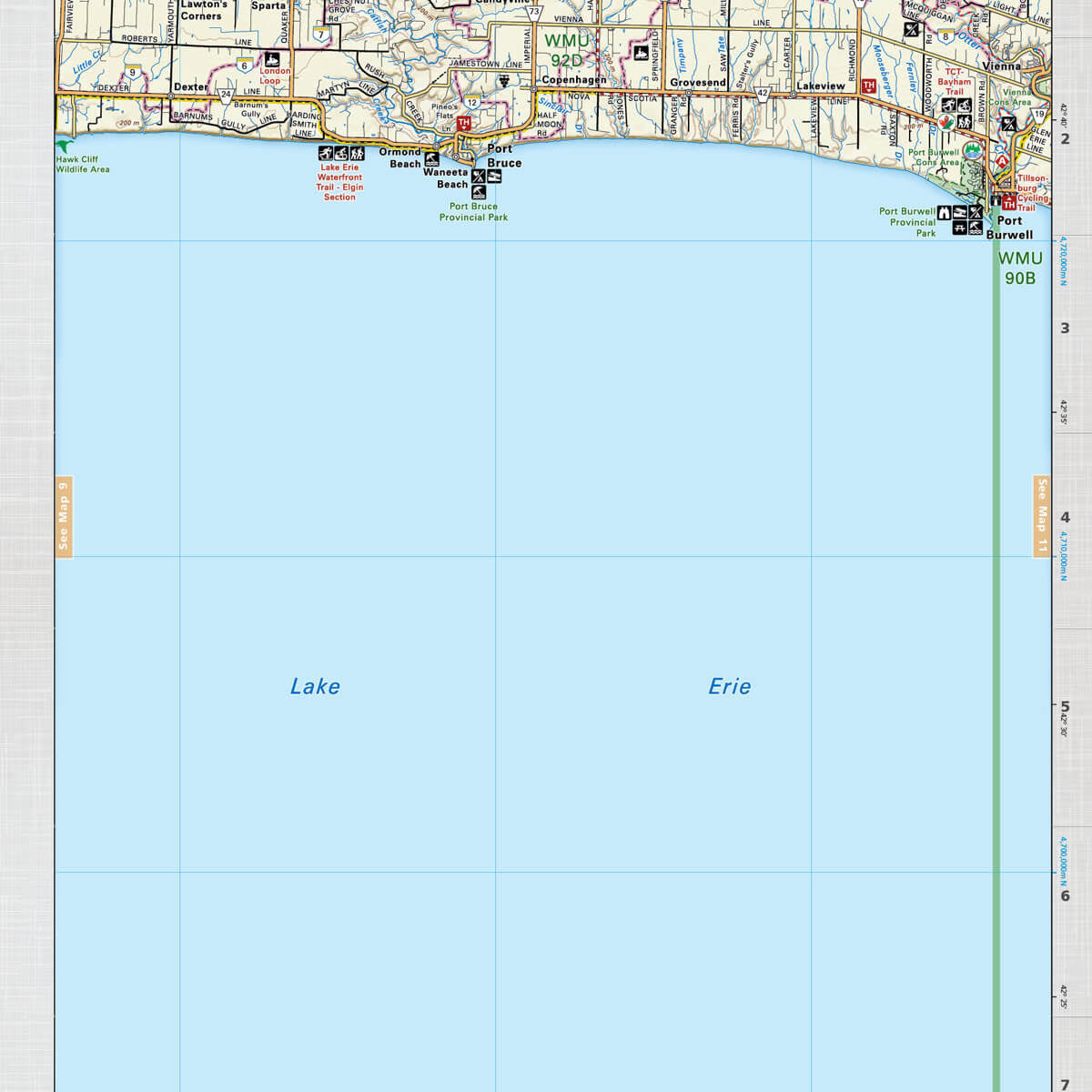Screen dimensions: 1092x1092
Task: Click the Port Burwell town name
Action: [1009, 227]
